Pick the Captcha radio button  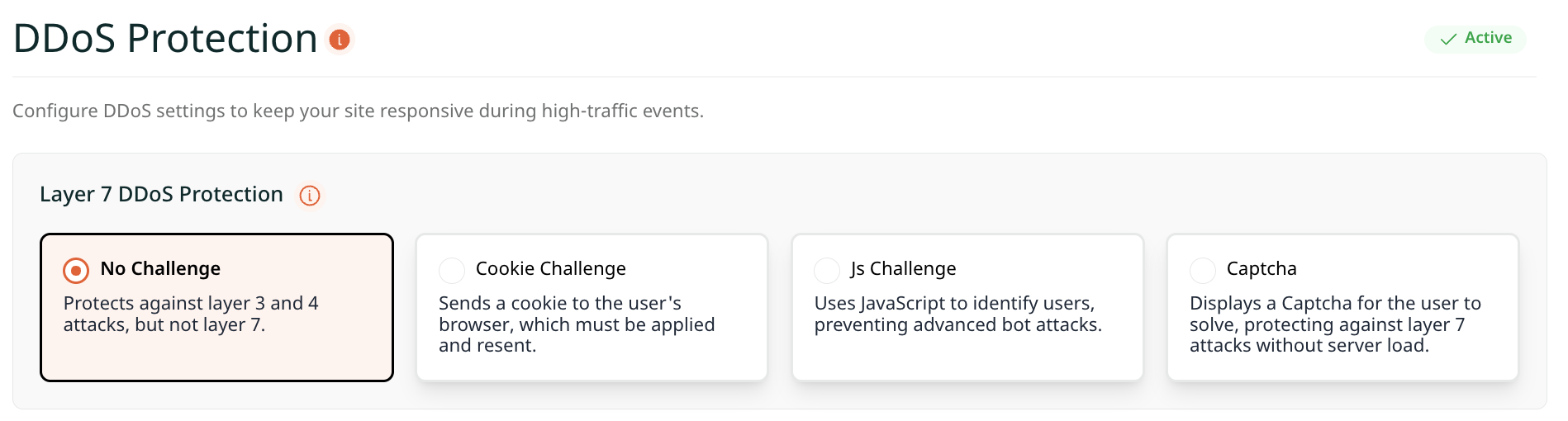tap(1203, 270)
